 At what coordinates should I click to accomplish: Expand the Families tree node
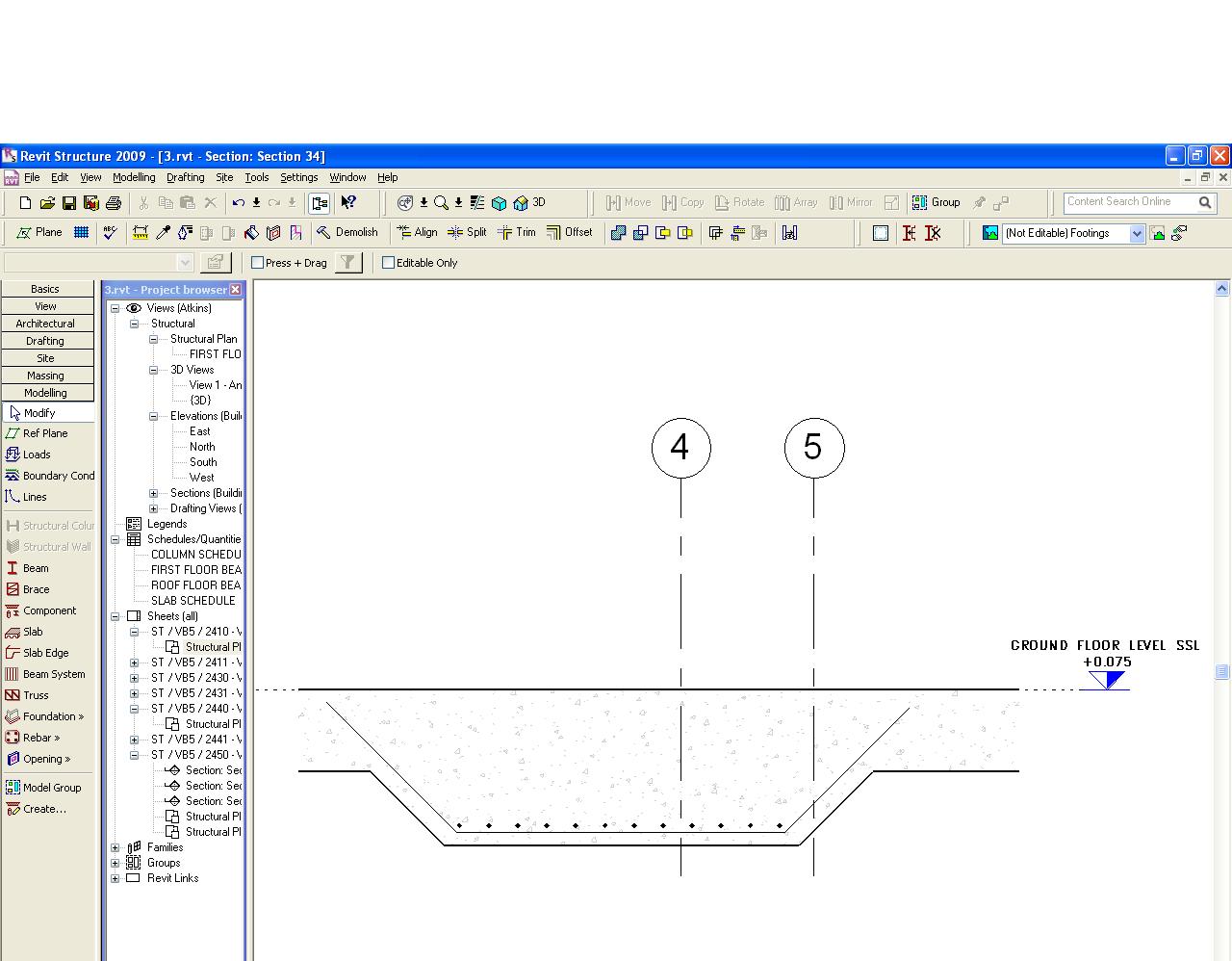click(x=115, y=847)
